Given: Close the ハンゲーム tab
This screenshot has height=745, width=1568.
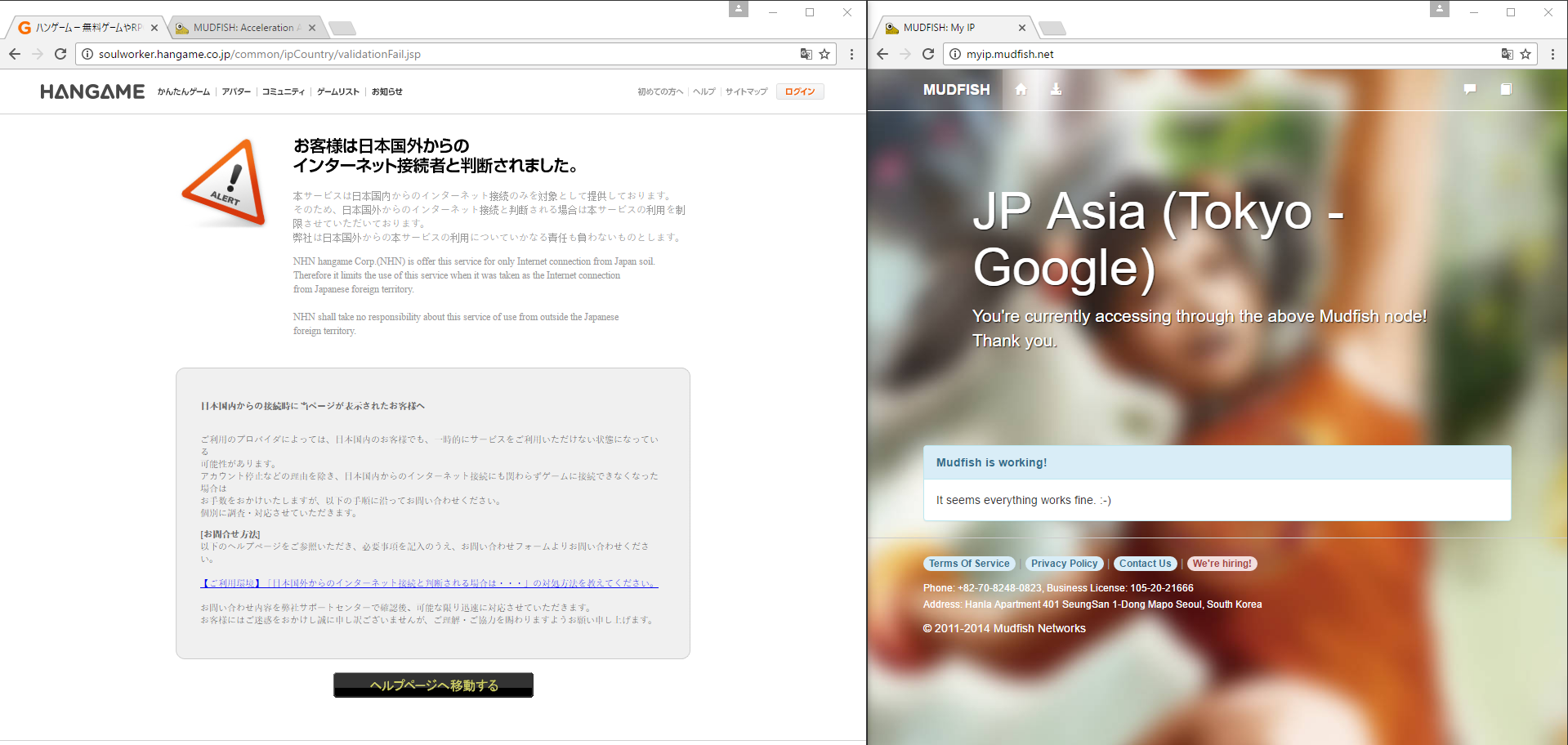Looking at the screenshot, I should [x=154, y=28].
